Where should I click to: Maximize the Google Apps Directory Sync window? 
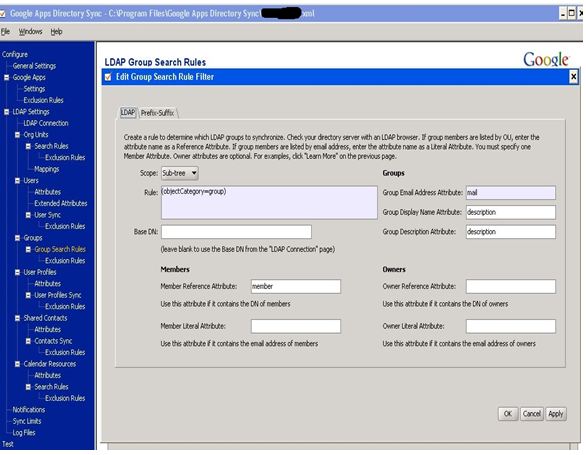pos(572,14)
